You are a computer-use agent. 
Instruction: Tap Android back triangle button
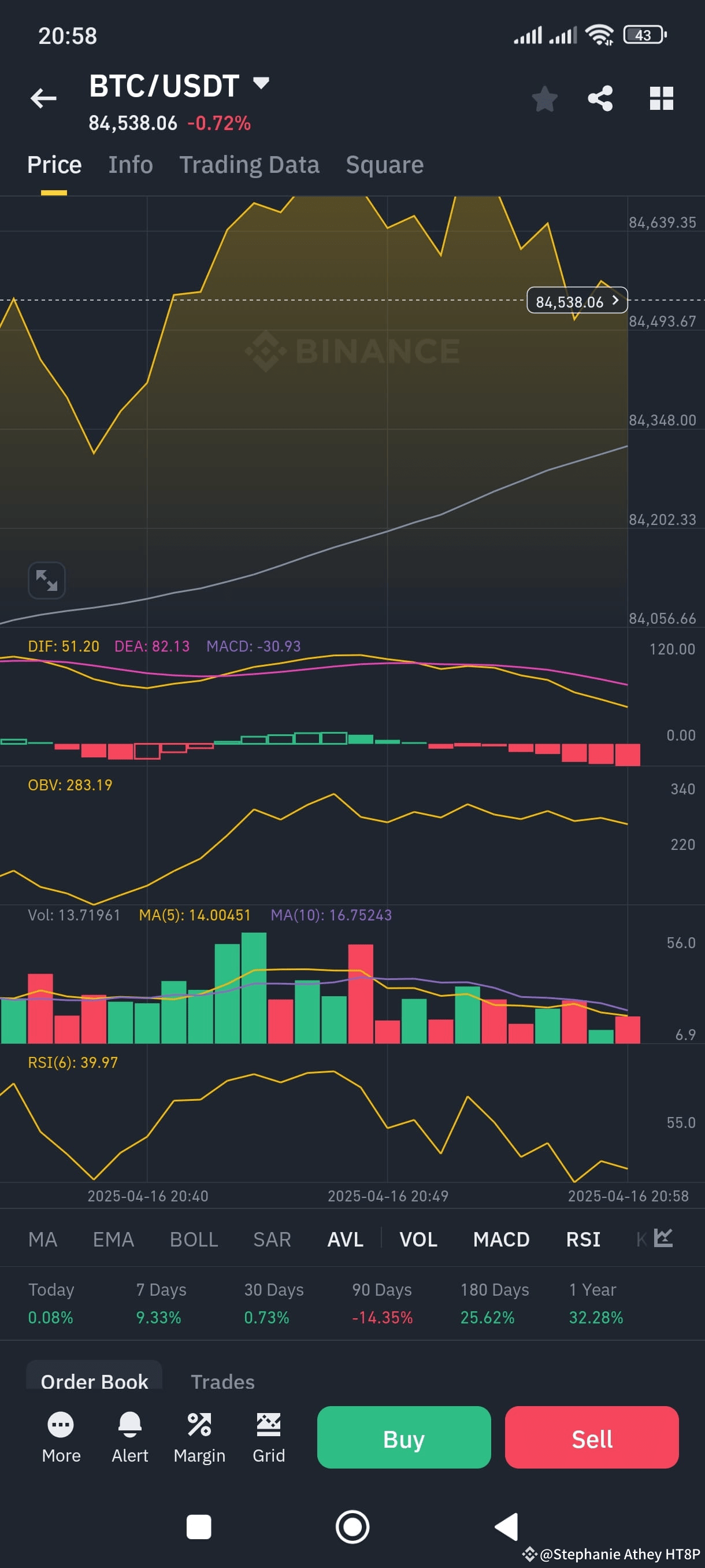(507, 1526)
